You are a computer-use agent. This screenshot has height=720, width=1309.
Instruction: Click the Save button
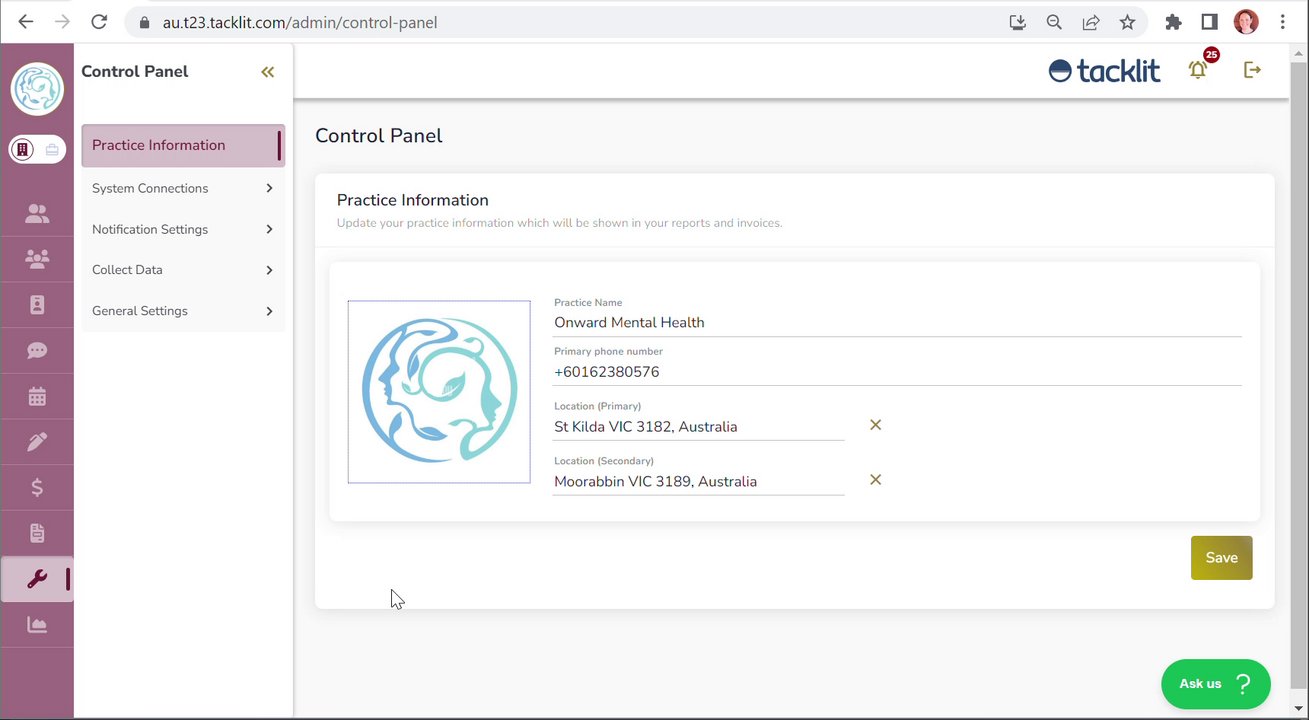coord(1221,558)
